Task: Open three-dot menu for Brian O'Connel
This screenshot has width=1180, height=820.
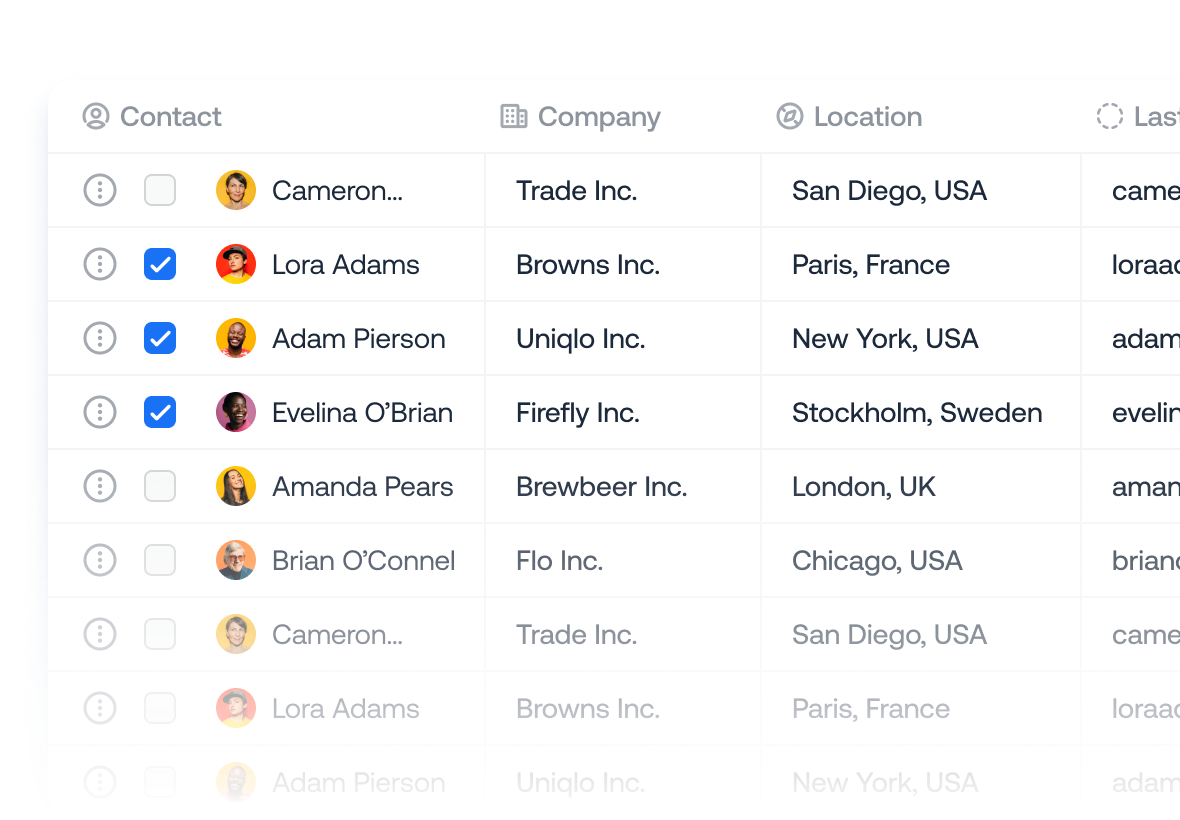Action: [x=100, y=560]
